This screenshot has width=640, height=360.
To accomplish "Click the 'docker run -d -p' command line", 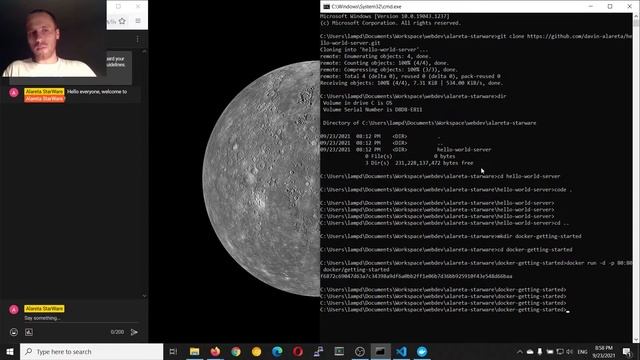I will [x=476, y=266].
